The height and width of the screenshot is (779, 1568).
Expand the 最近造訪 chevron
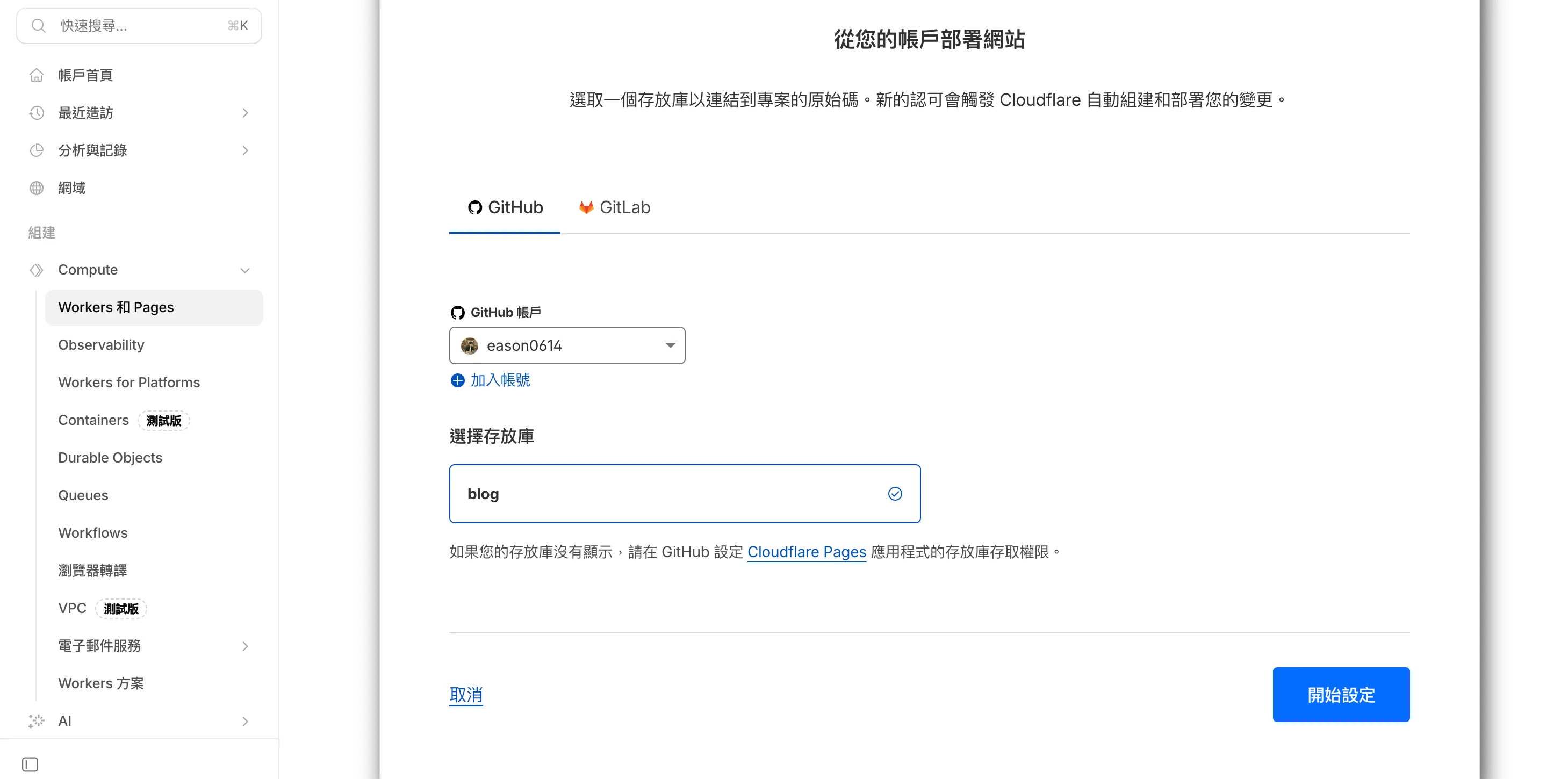tap(244, 113)
